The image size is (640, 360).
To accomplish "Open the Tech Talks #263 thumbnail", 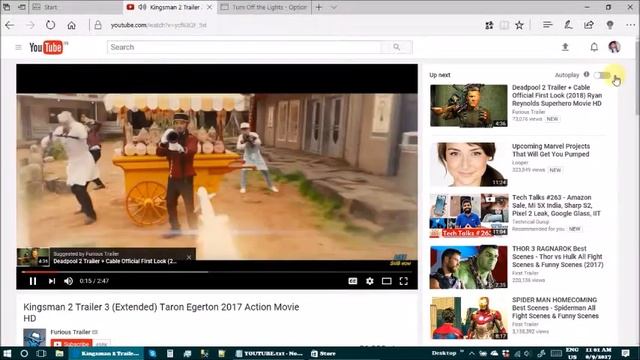I will pos(469,215).
